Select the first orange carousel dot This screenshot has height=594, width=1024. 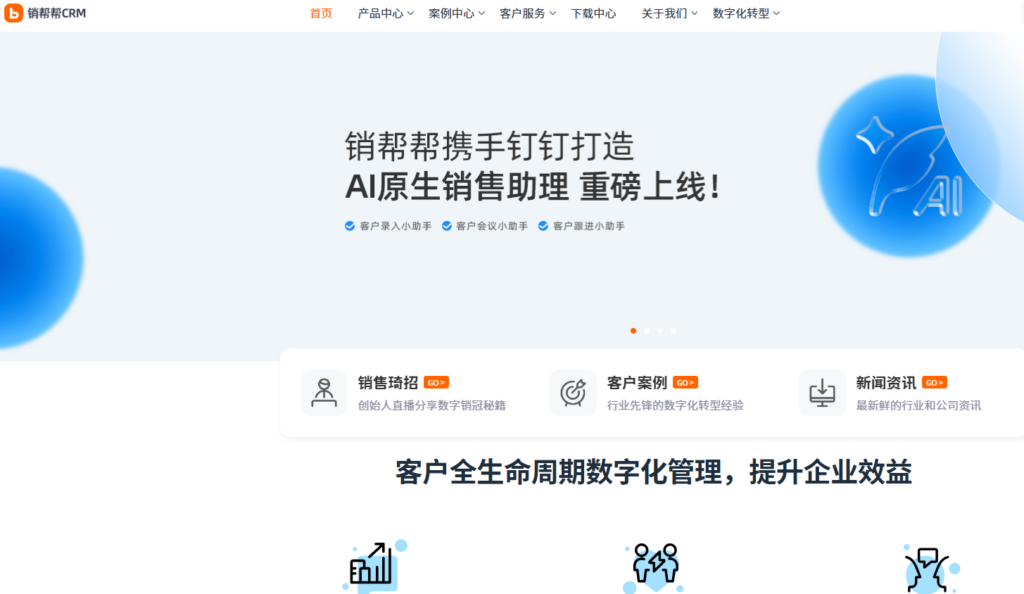[x=633, y=330]
